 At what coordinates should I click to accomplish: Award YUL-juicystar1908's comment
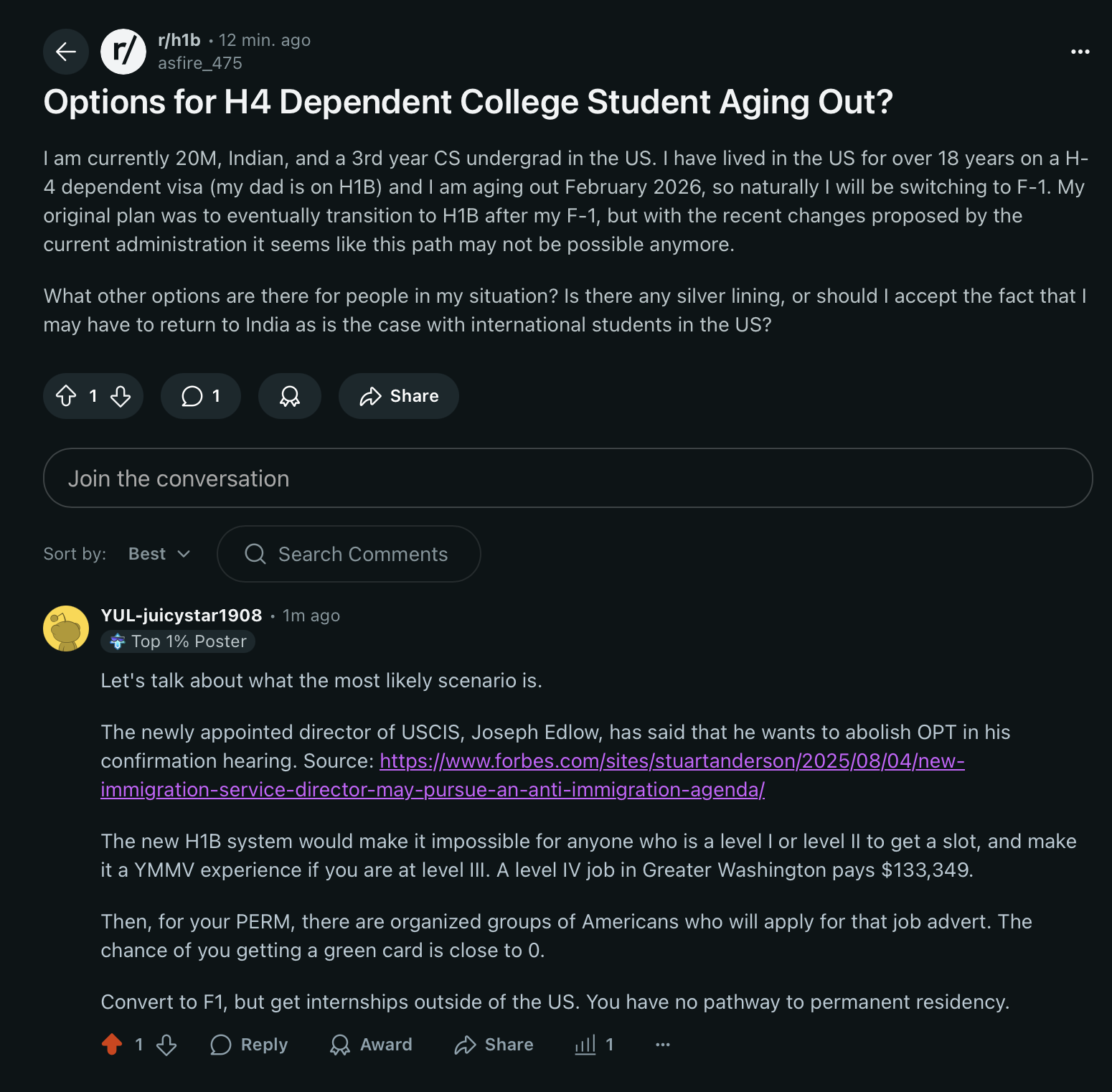(371, 1045)
